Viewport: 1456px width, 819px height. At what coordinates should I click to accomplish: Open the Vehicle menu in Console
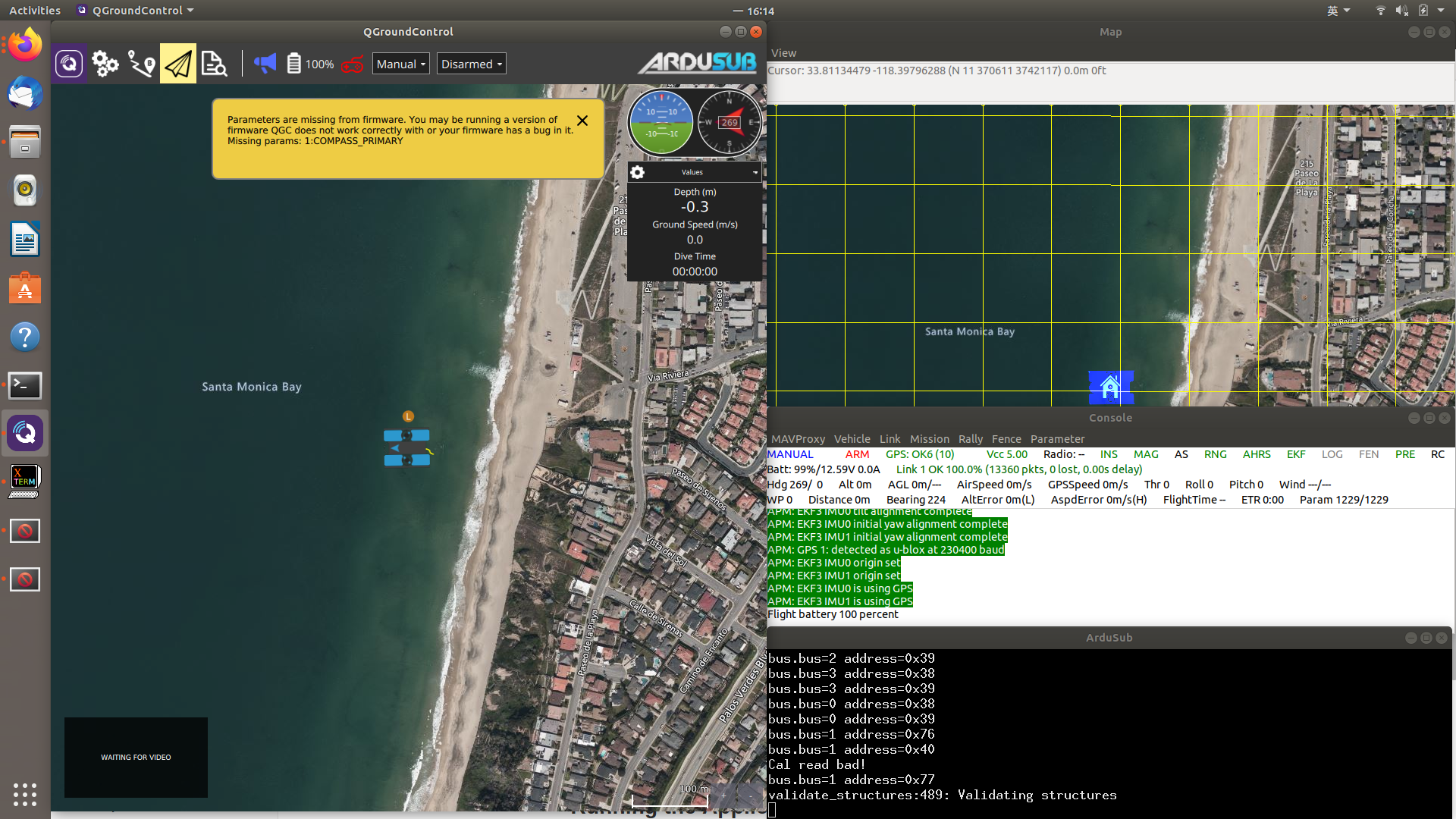coord(852,439)
